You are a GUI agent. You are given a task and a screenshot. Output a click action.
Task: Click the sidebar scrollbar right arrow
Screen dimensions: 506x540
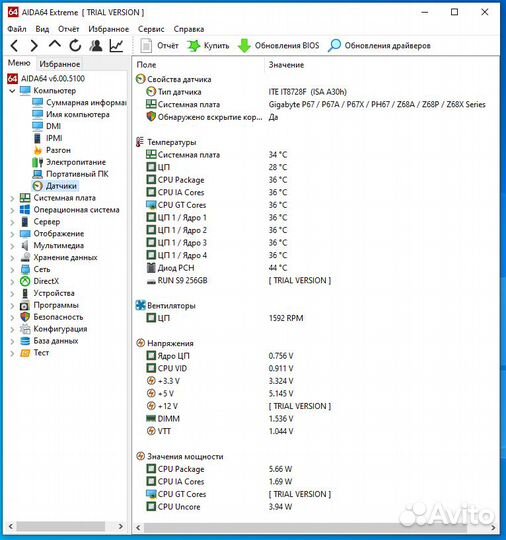click(x=121, y=526)
